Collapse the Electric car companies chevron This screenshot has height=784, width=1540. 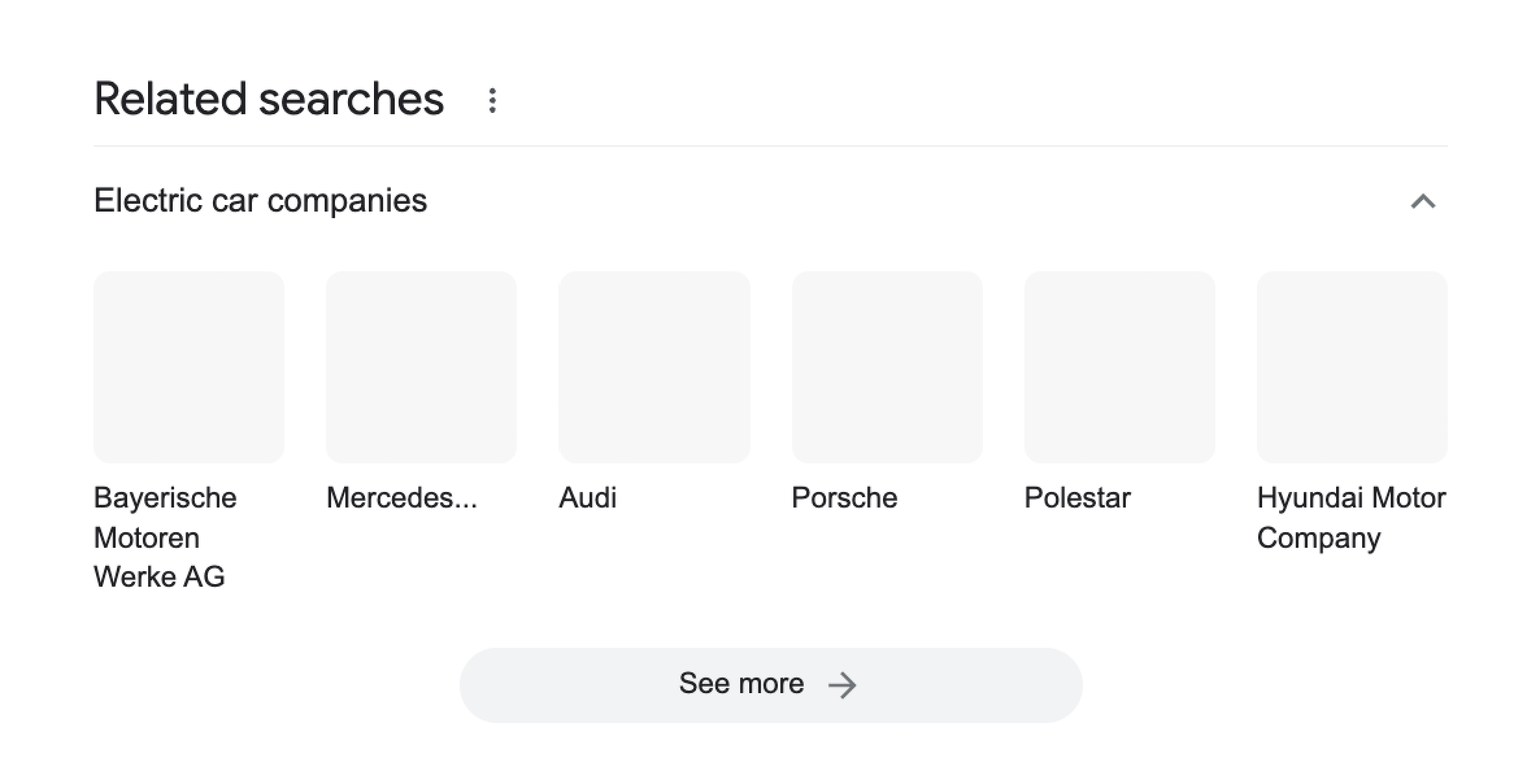pyautogui.click(x=1422, y=202)
